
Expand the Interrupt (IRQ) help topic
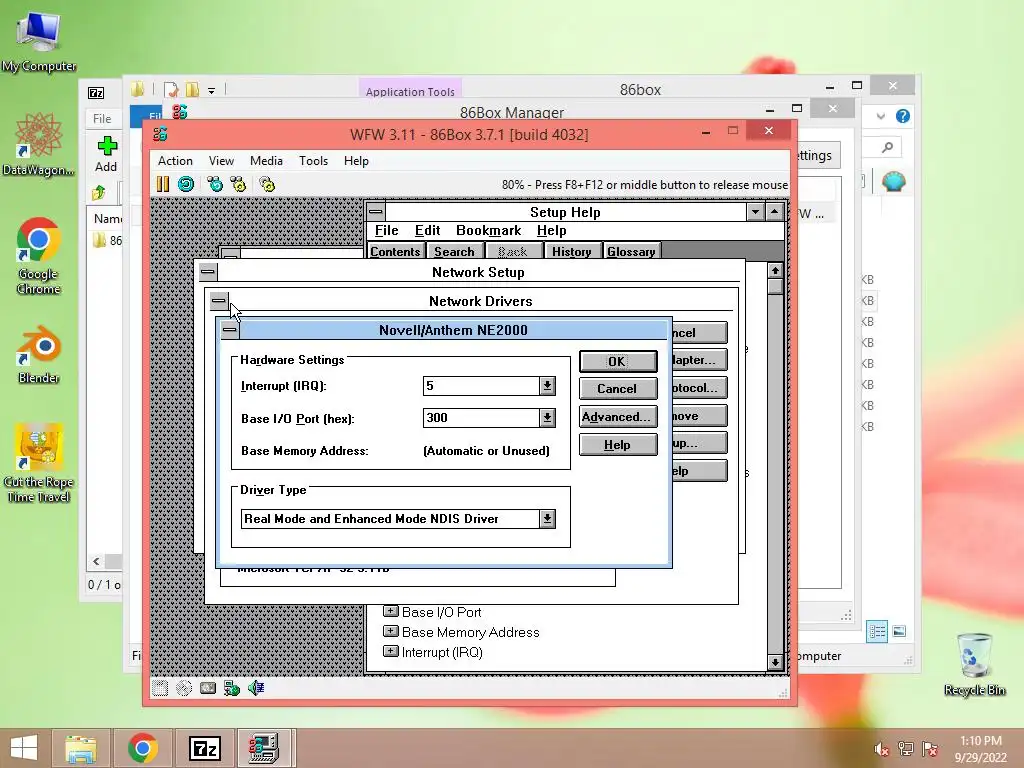click(x=391, y=651)
